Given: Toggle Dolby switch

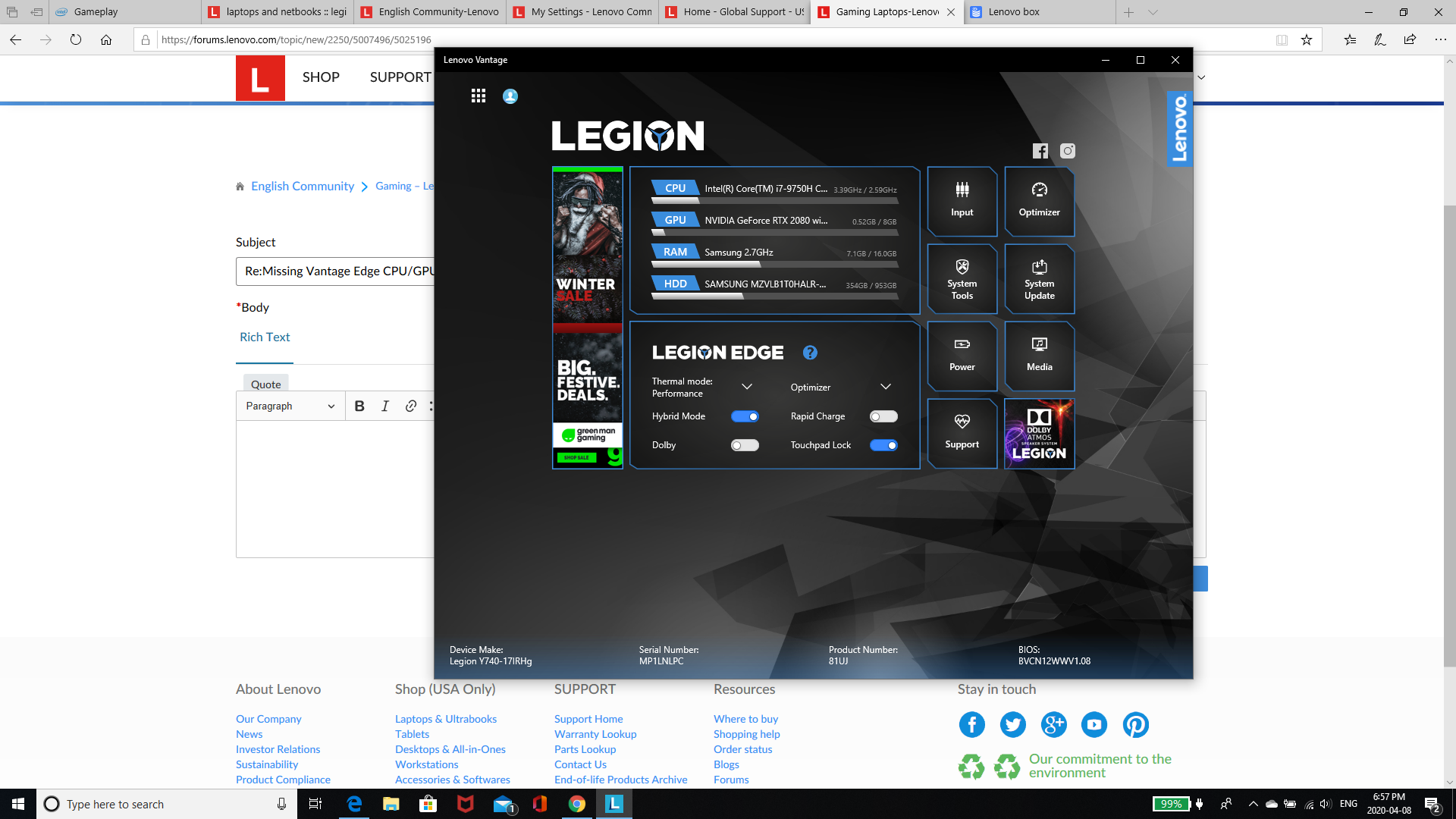Looking at the screenshot, I should point(745,445).
